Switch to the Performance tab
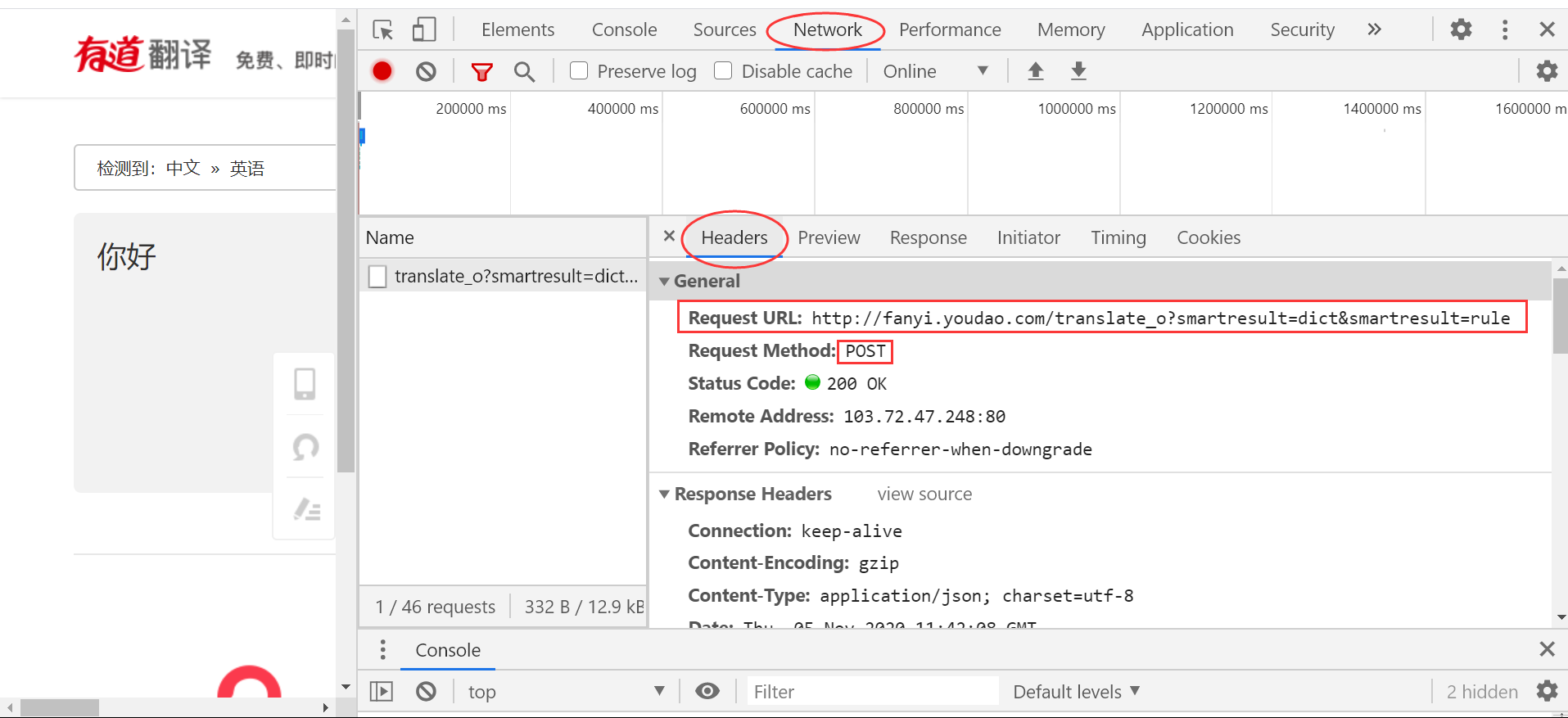Screen dimensions: 1568x718 (x=950, y=30)
